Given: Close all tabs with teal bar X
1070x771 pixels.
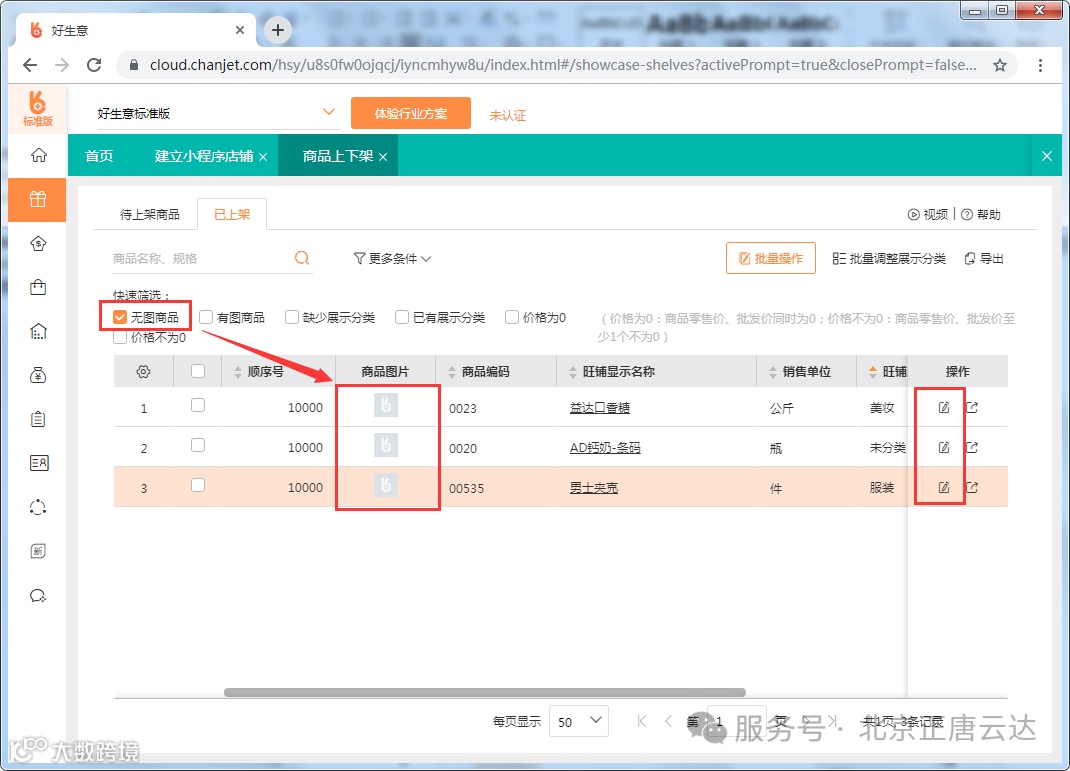Looking at the screenshot, I should click(x=1047, y=156).
